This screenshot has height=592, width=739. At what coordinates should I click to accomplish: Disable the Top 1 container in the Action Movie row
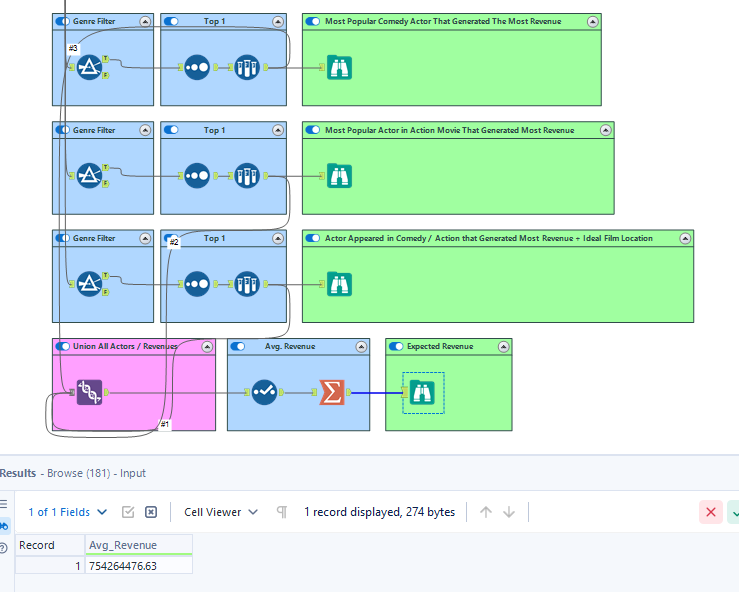pyautogui.click(x=171, y=130)
